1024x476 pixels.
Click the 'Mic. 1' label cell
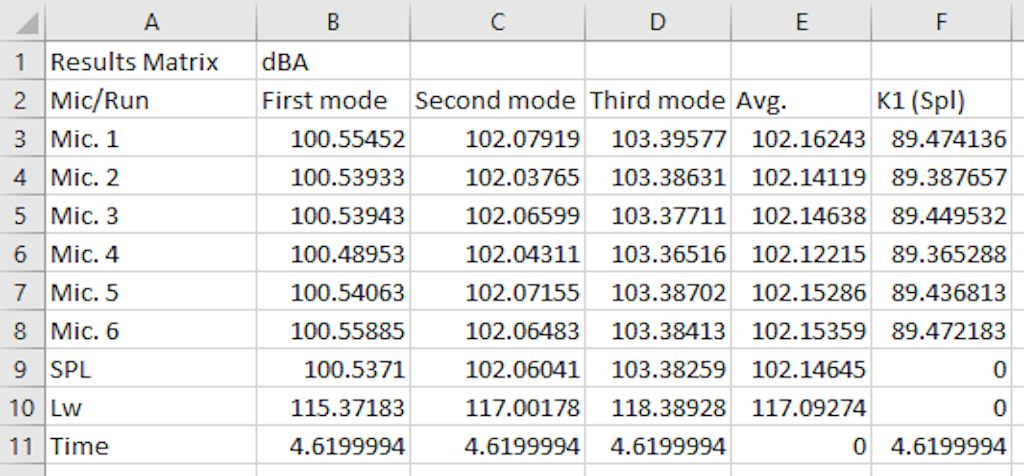pos(151,139)
